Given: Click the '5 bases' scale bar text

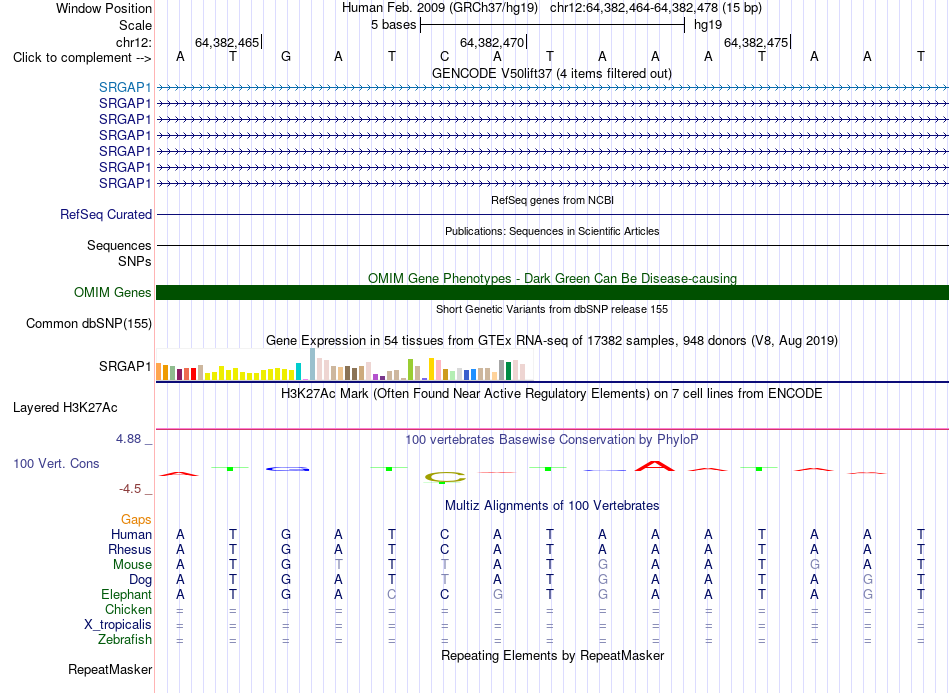Looking at the screenshot, I should 393,25.
